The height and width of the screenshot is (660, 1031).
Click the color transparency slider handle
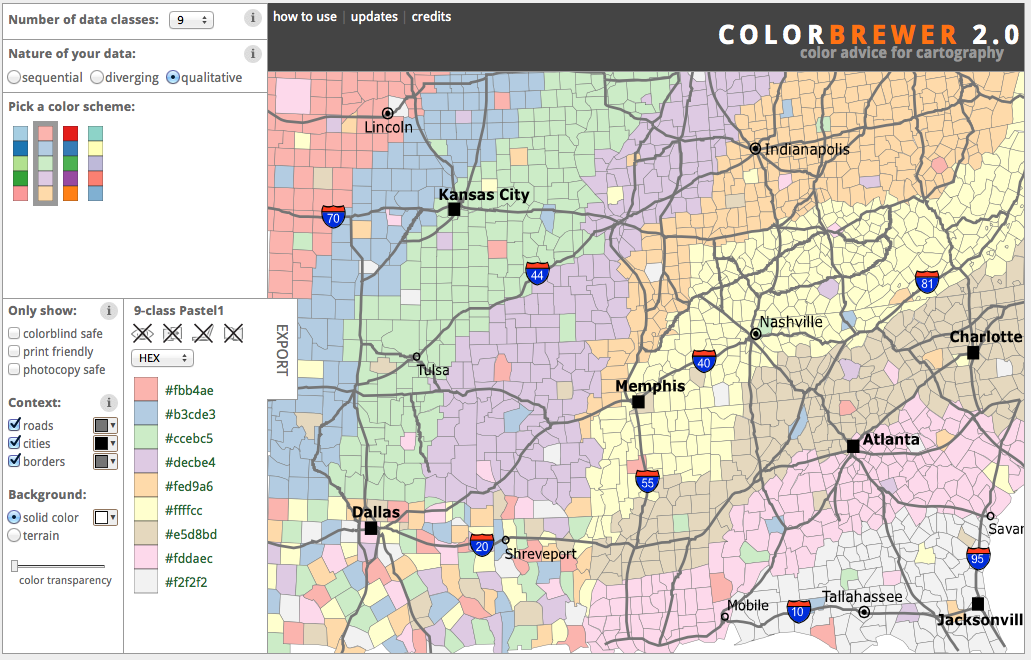click(15, 566)
